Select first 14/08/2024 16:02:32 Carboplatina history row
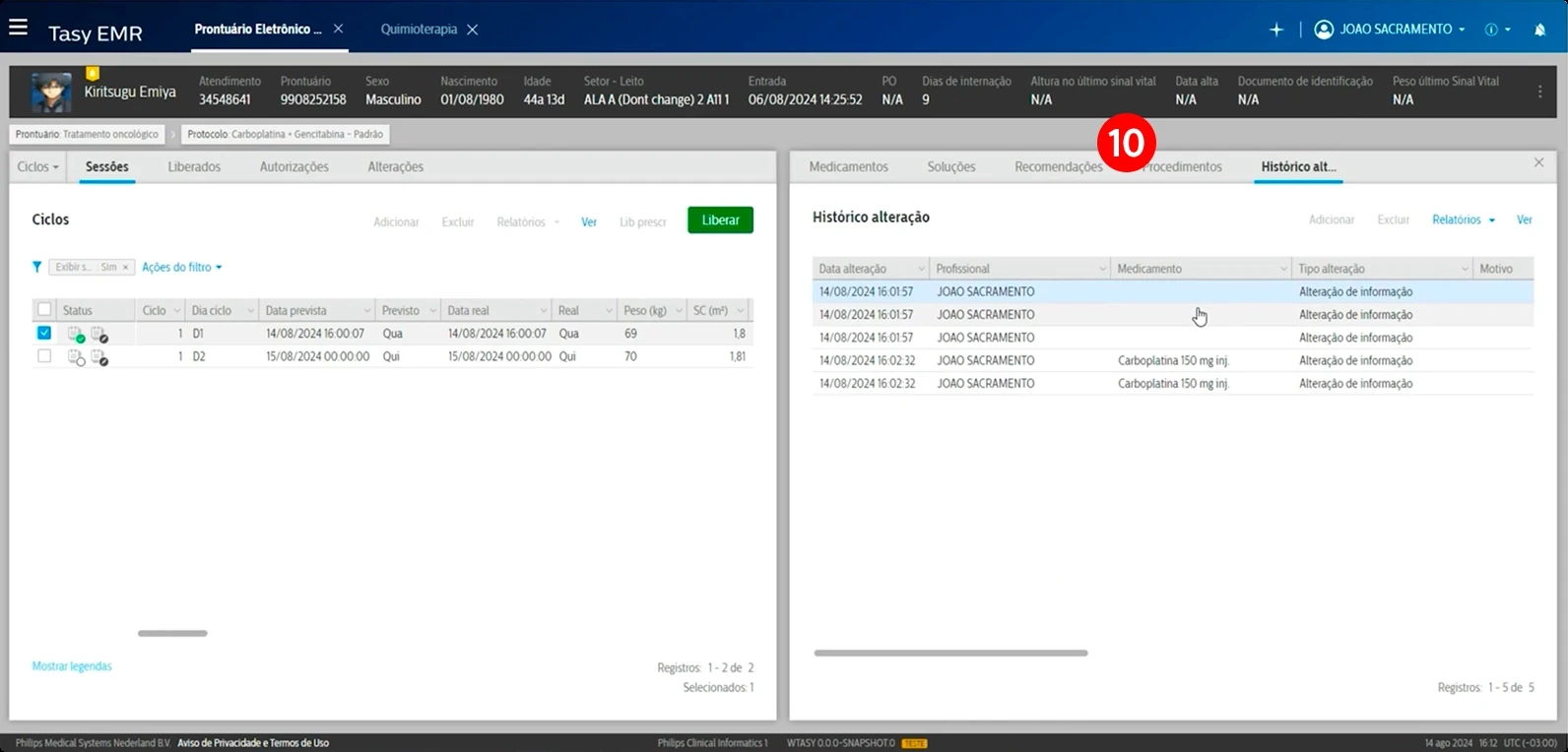This screenshot has width=1568, height=752. 1173,360
